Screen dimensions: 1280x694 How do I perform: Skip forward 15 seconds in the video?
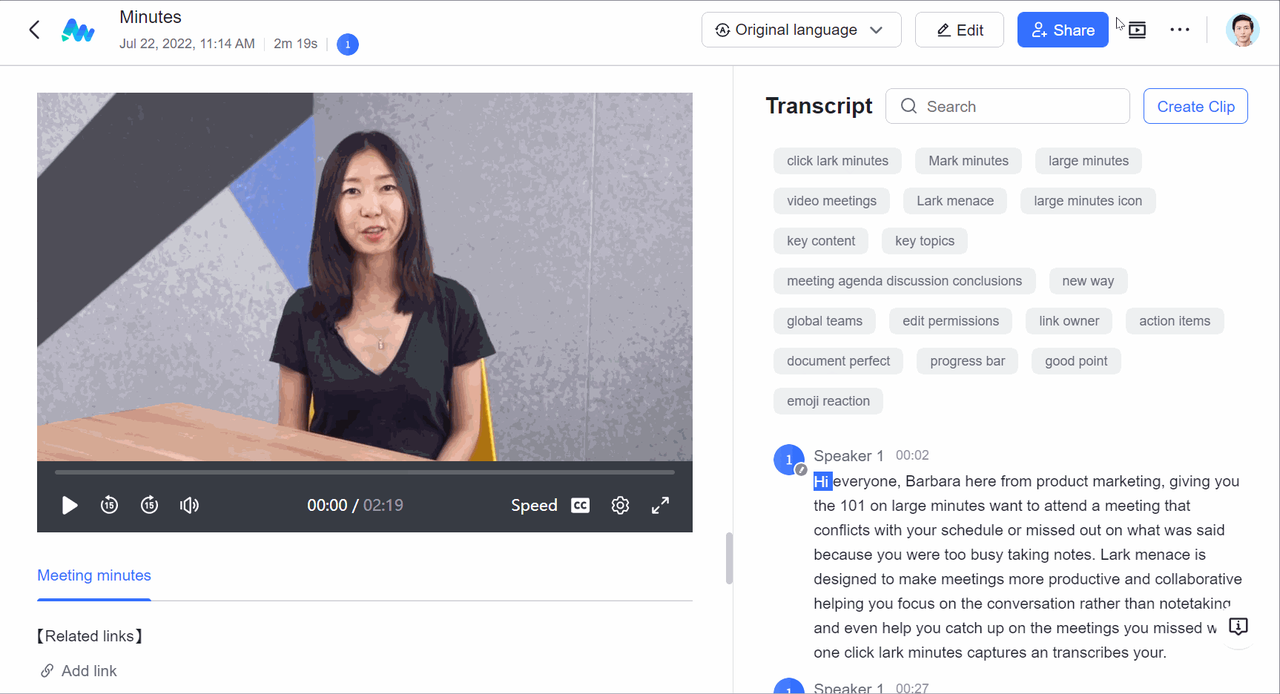tap(149, 505)
